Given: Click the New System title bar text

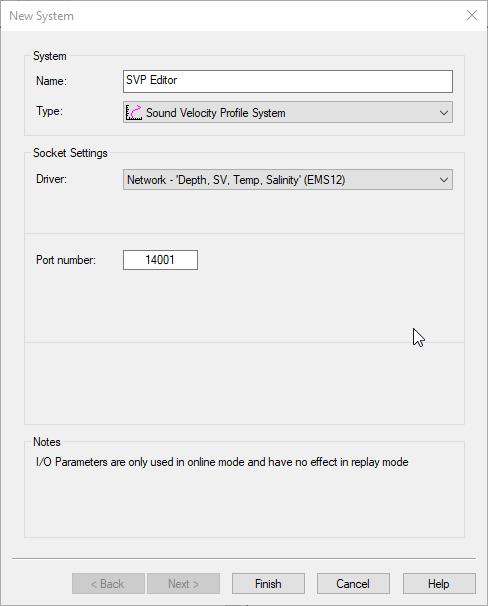Looking at the screenshot, I should [x=41, y=16].
